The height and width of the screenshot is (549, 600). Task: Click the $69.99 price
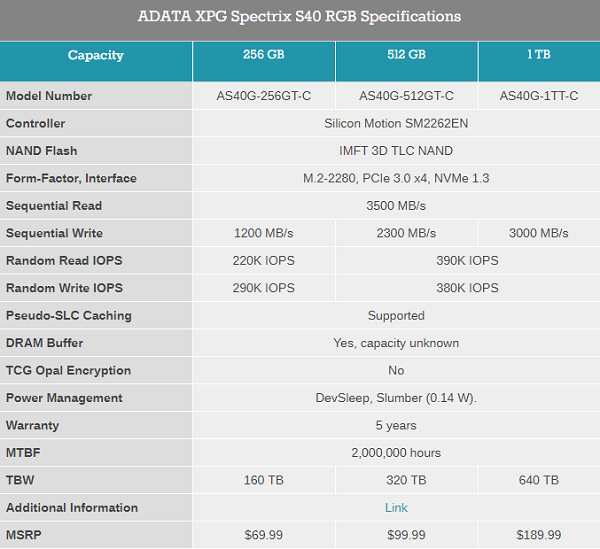[x=264, y=535]
